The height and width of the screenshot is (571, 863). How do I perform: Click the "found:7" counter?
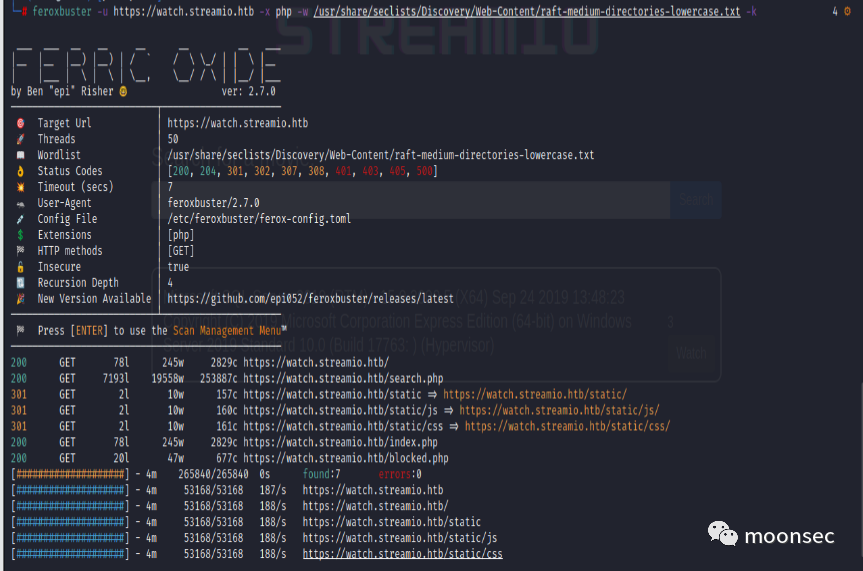point(321,474)
